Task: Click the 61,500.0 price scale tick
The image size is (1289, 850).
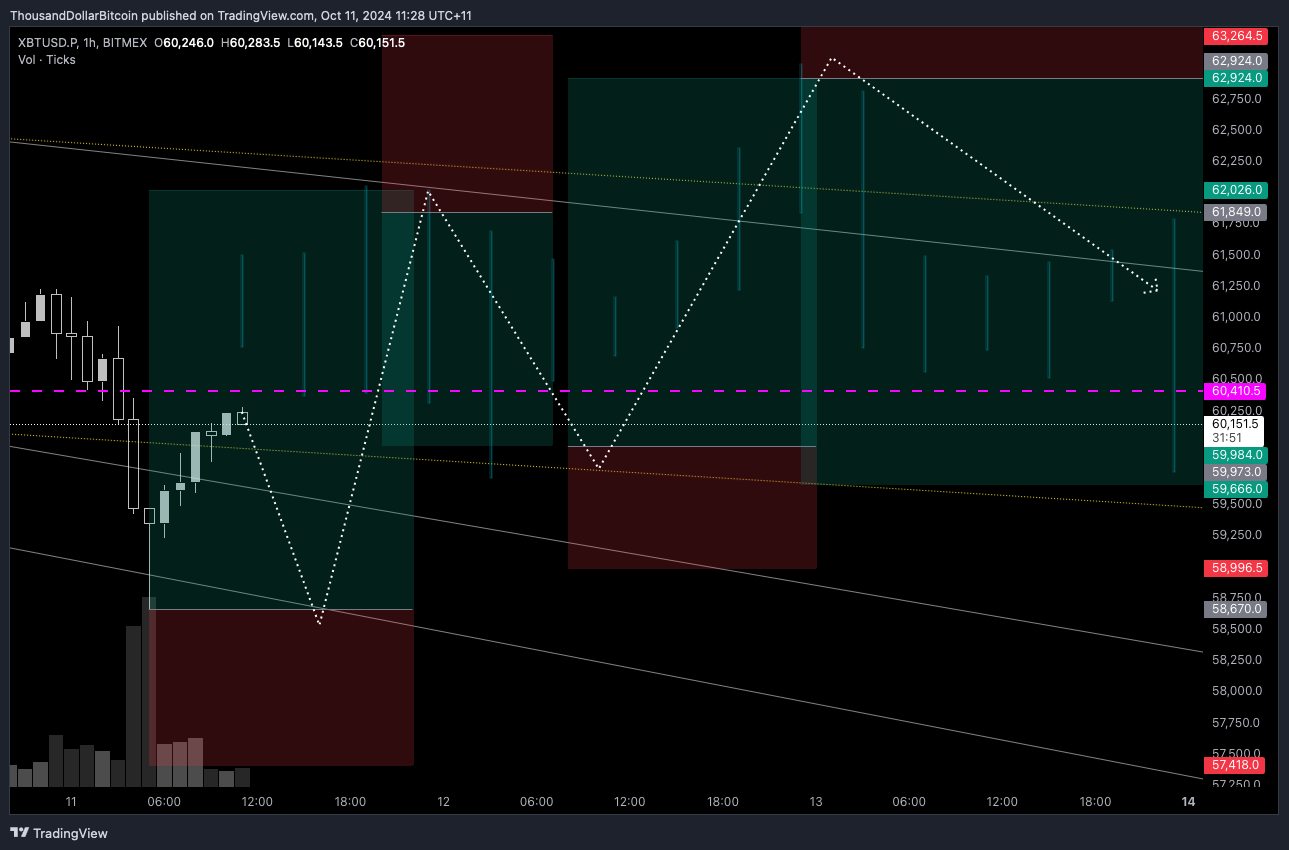Action: [x=1237, y=255]
